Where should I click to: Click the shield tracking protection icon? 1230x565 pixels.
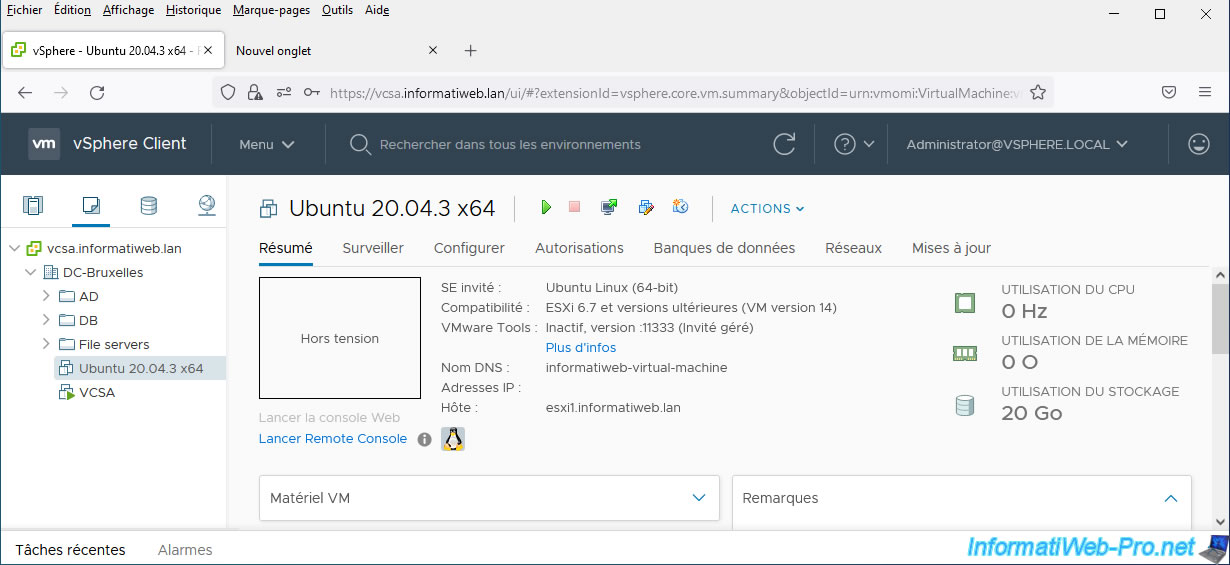coord(228,92)
